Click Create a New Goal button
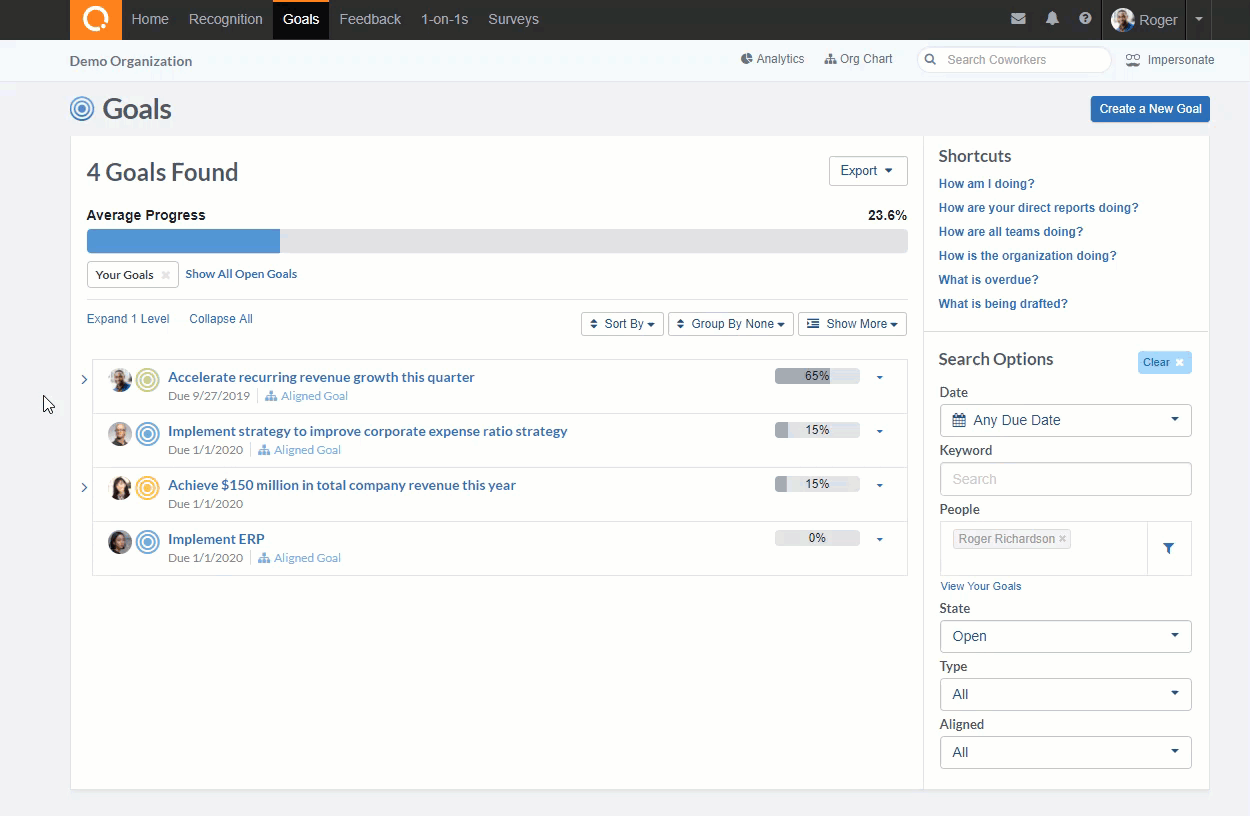This screenshot has width=1250, height=816. coord(1150,109)
